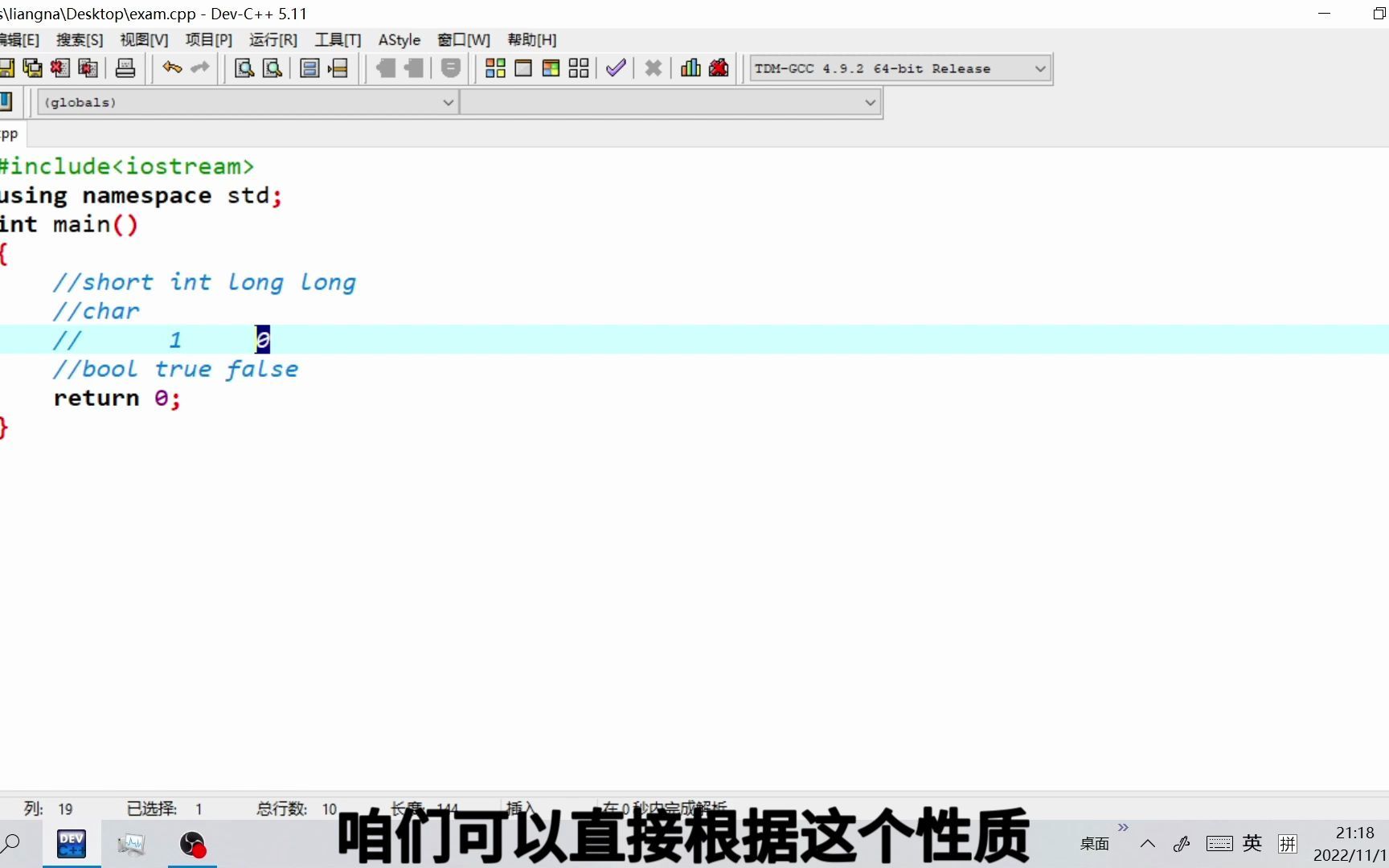Show hidden system tray icons
1389x868 pixels.
coord(1148,844)
